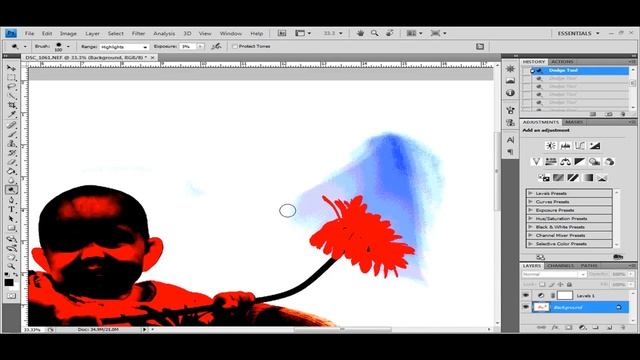Add an Exposure adjustment

(595, 146)
